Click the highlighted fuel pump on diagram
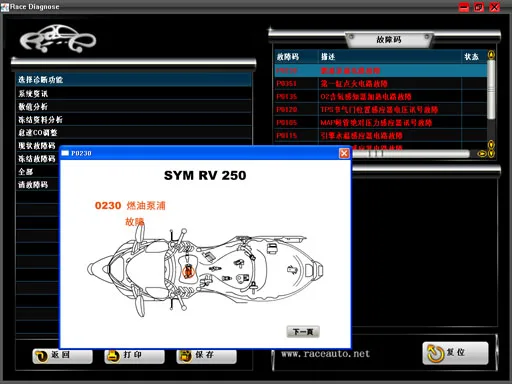The width and height of the screenshot is (512, 384). [x=188, y=271]
